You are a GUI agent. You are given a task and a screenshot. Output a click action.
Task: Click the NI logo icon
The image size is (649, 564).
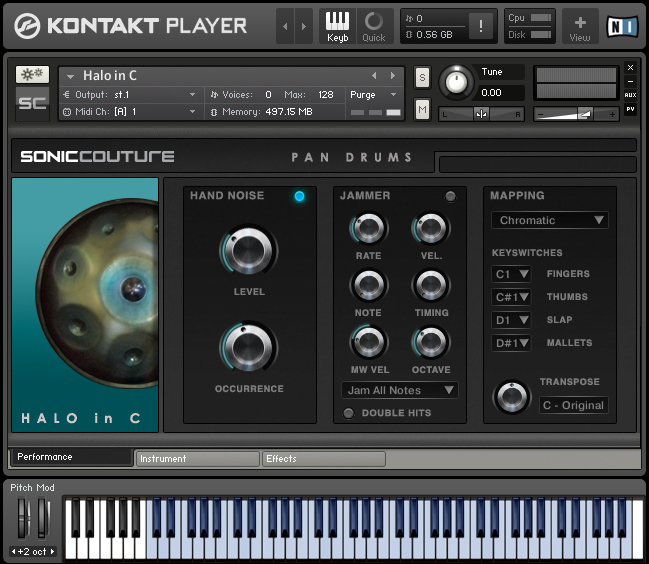(622, 26)
